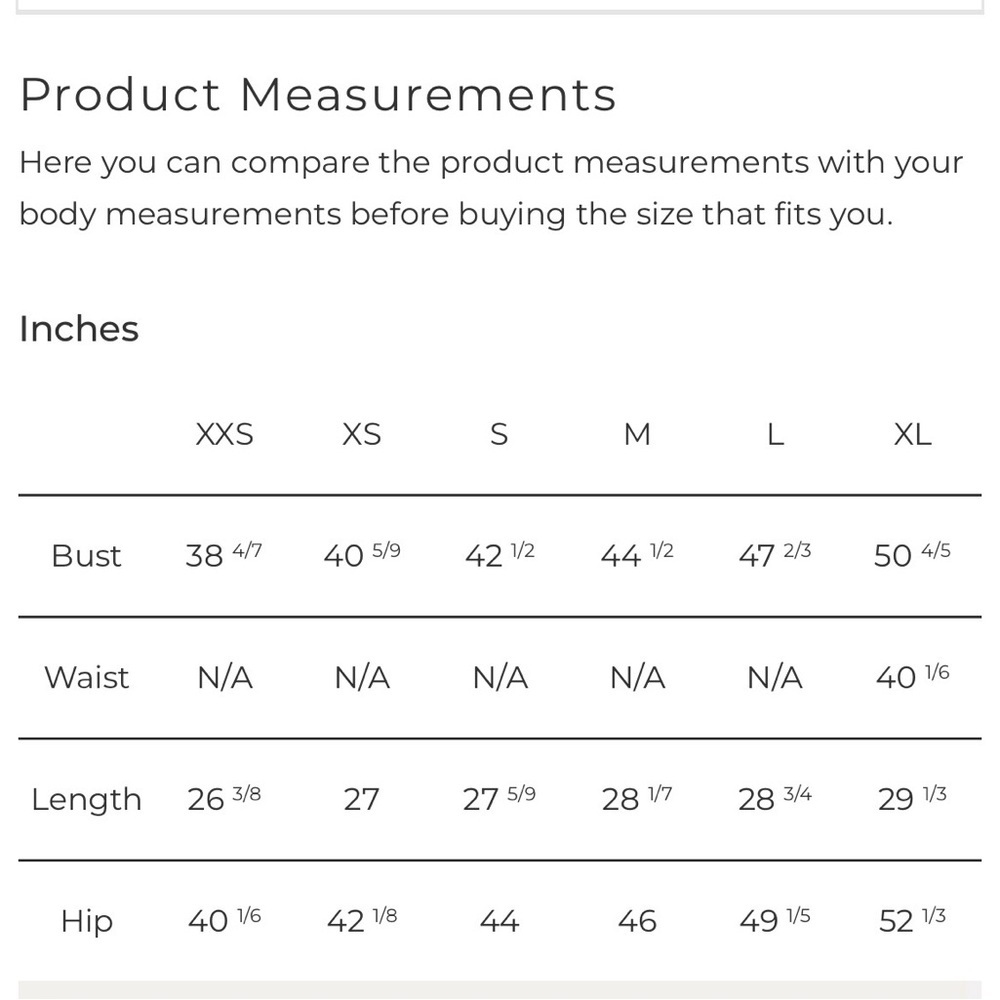This screenshot has width=1000, height=1000.
Task: Select the S size column header
Action: pyautogui.click(x=499, y=434)
